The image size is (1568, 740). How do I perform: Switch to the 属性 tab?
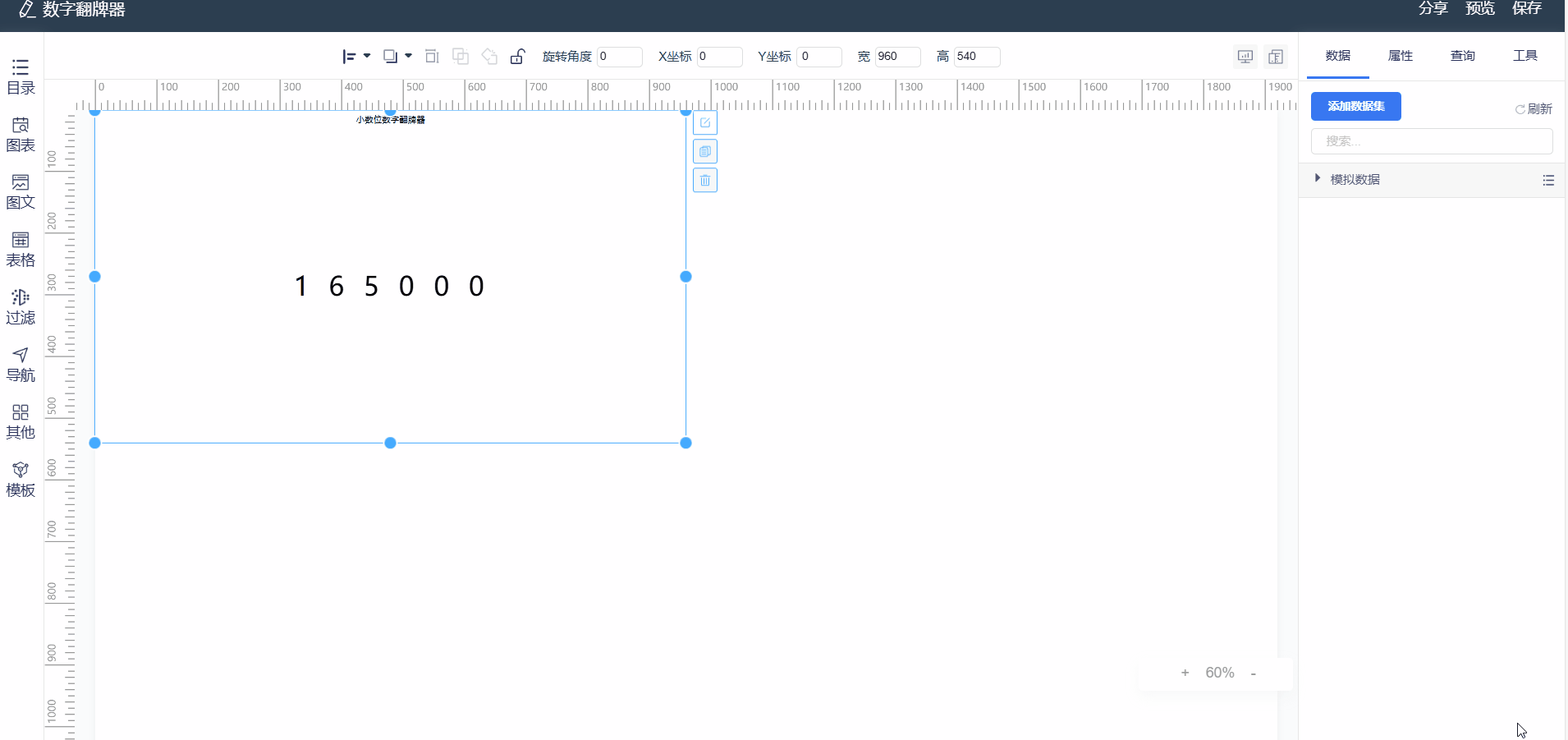point(1401,56)
